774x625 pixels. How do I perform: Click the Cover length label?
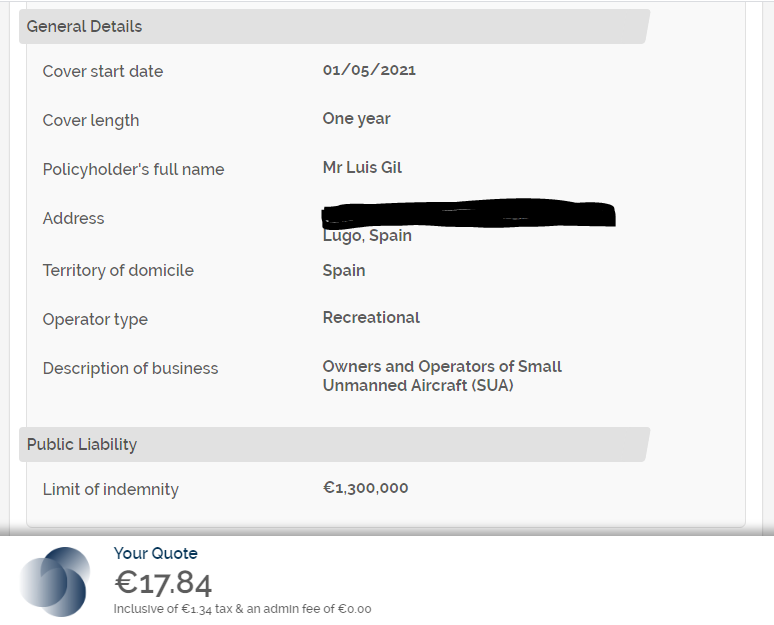[91, 121]
